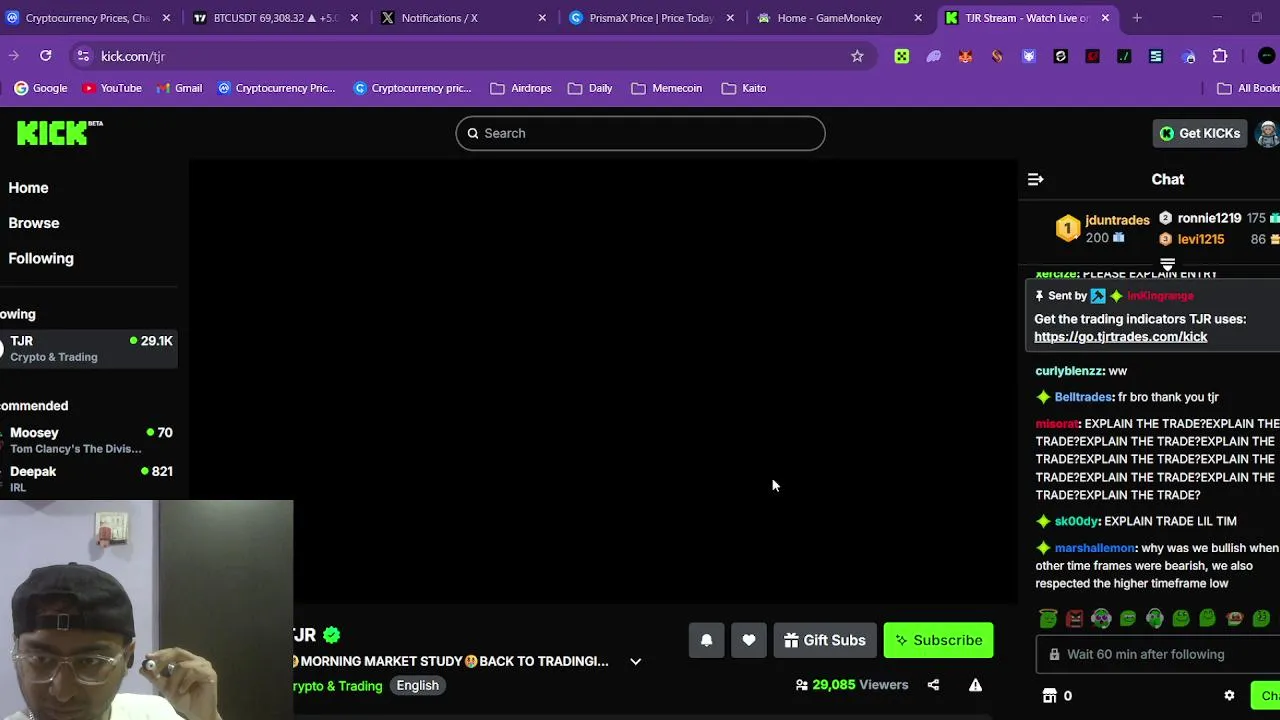Open the chat shop icon

[x=1049, y=696]
